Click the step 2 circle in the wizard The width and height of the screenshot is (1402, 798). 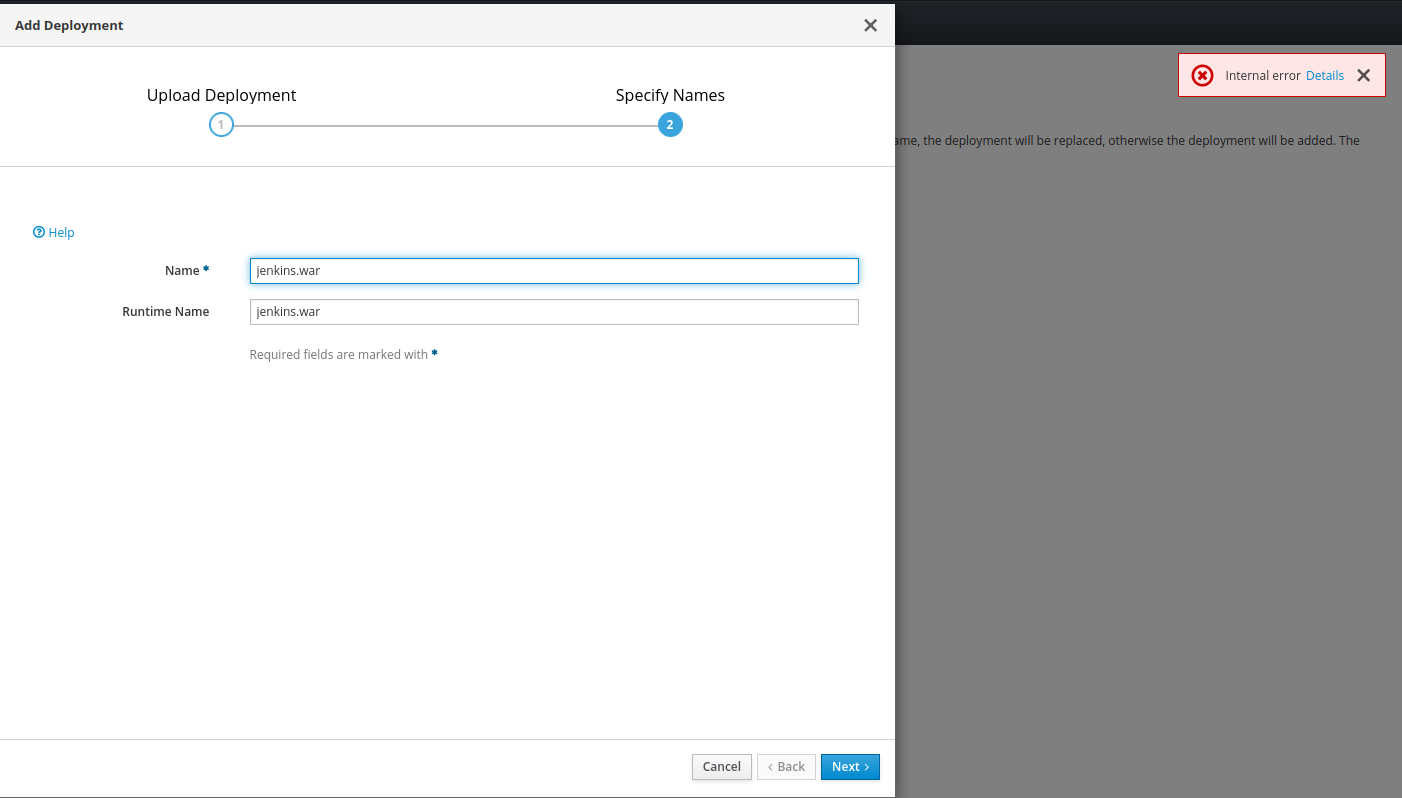(x=670, y=125)
